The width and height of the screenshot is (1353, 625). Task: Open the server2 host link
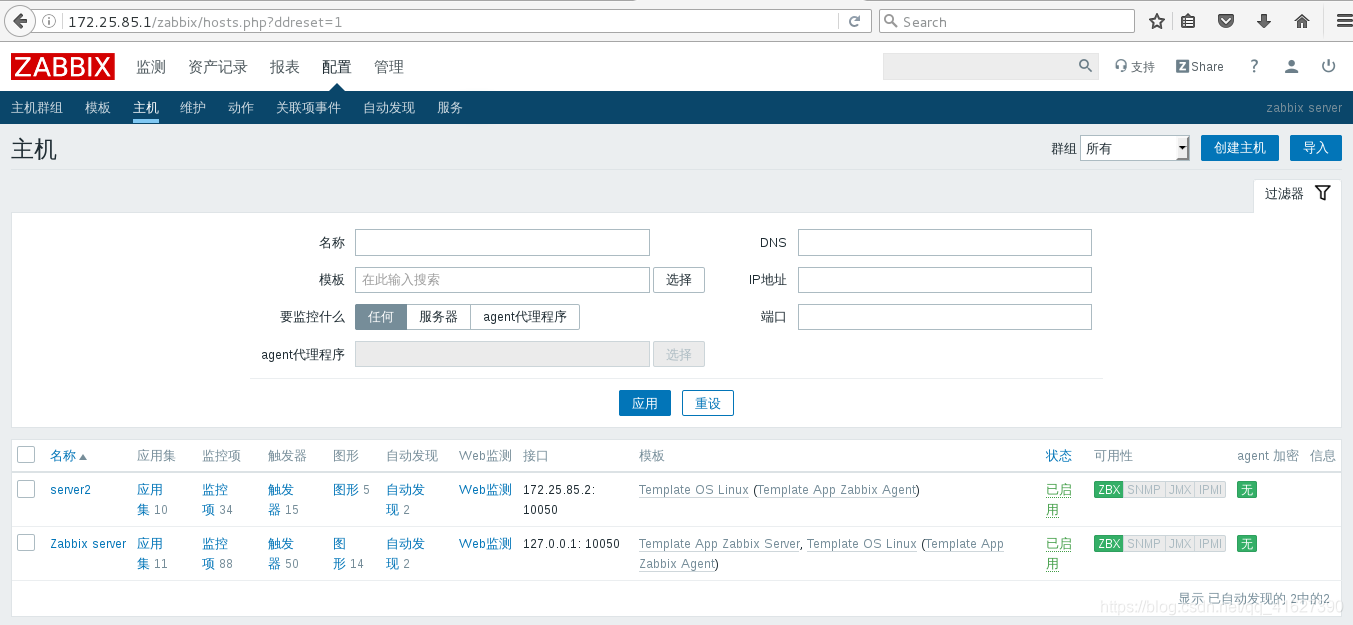(70, 490)
